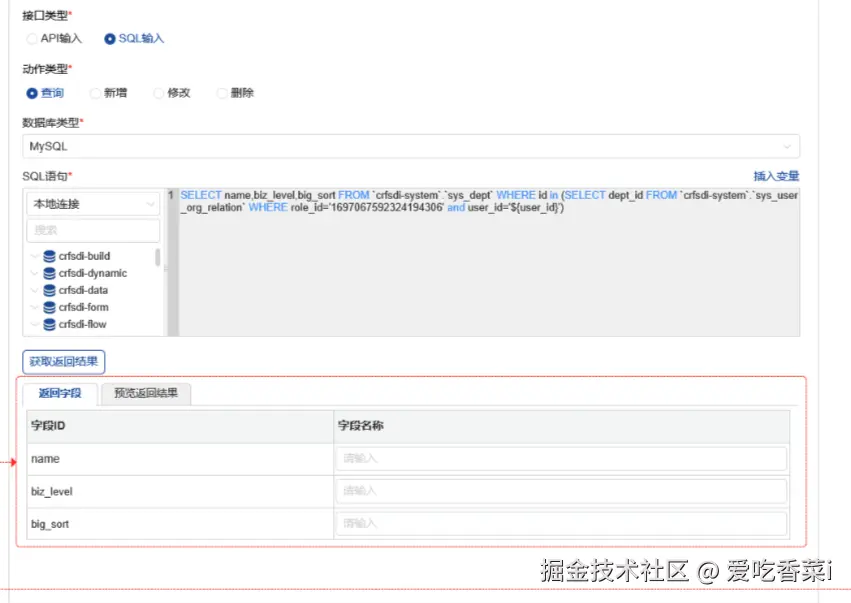Viewport: 851px width, 603px height.
Task: Click the 插入变量 link
Action: 776,176
